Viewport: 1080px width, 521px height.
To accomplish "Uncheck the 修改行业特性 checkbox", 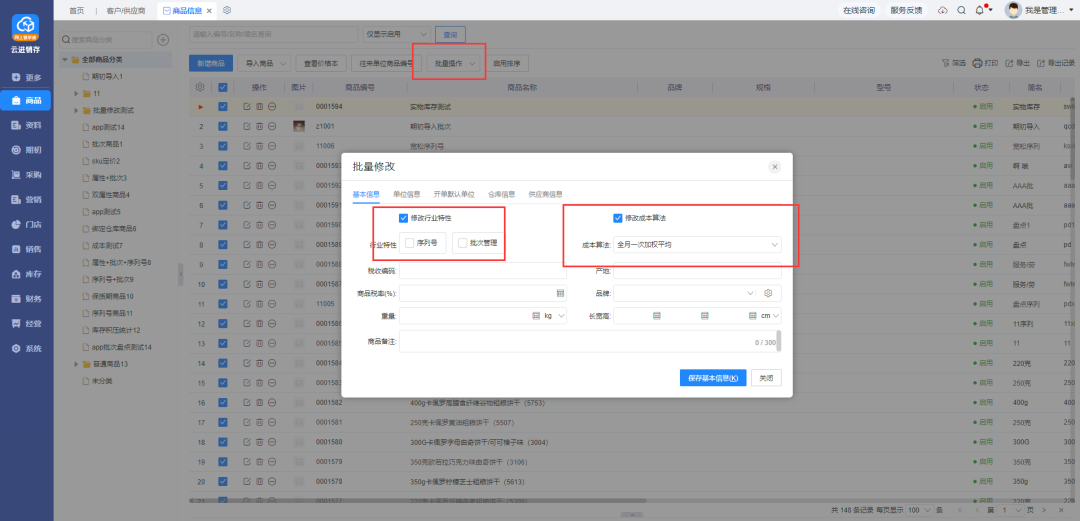I will (403, 218).
